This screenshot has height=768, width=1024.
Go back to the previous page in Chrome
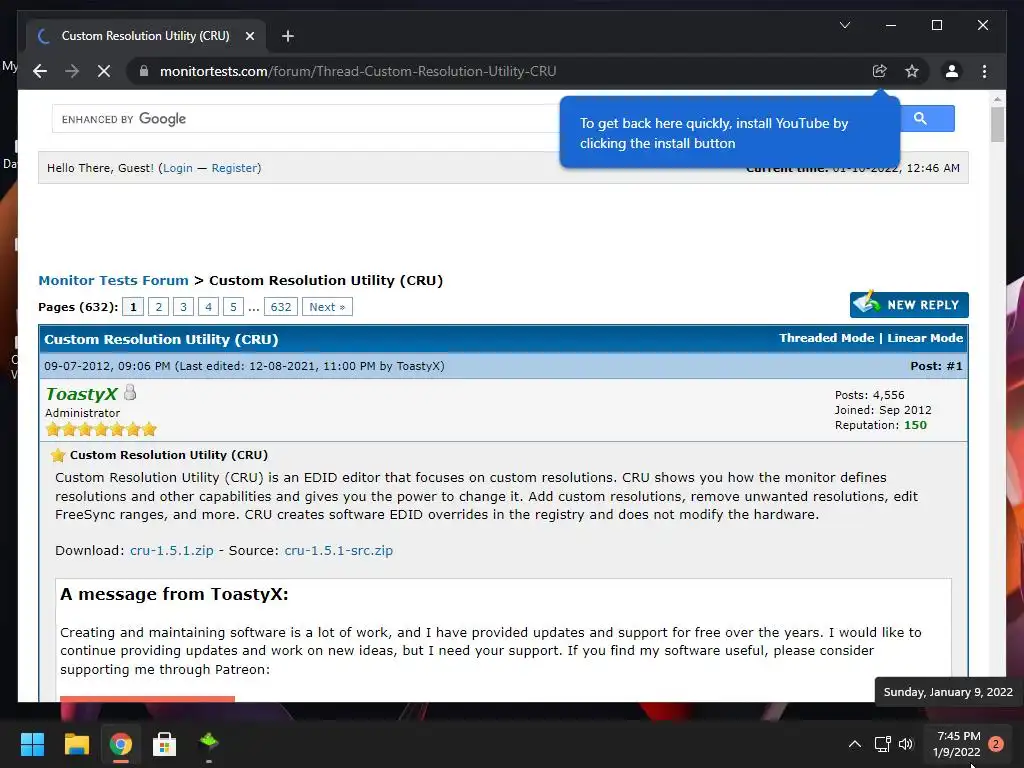40,71
